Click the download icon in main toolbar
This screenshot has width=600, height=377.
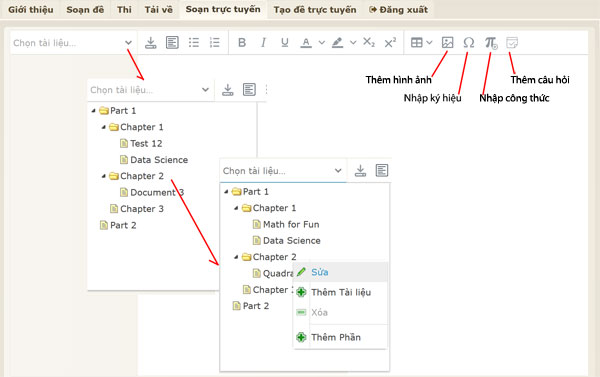click(x=151, y=42)
